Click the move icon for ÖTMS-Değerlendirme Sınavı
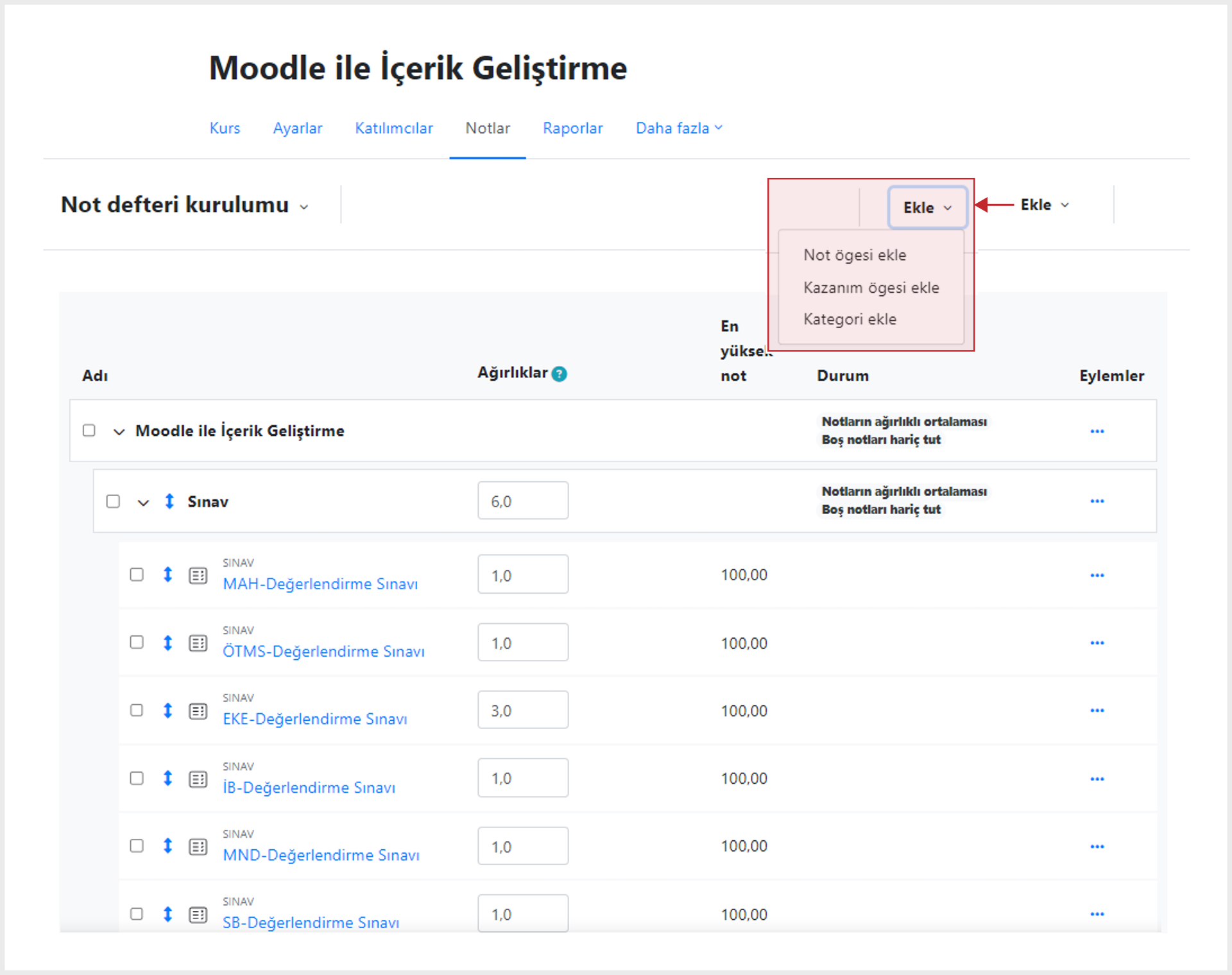Image resolution: width=1232 pixels, height=975 pixels. click(168, 643)
